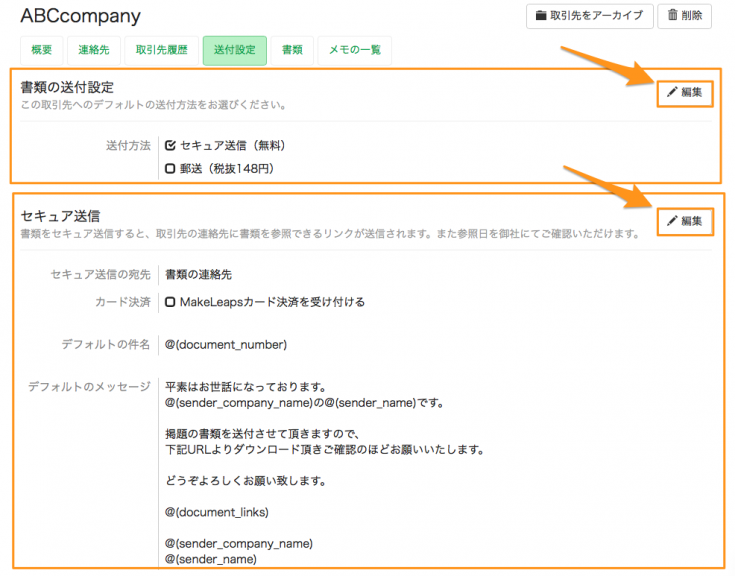Enable the 郵送（税抜148円） checkbox
The width and height of the screenshot is (735, 576).
171,169
